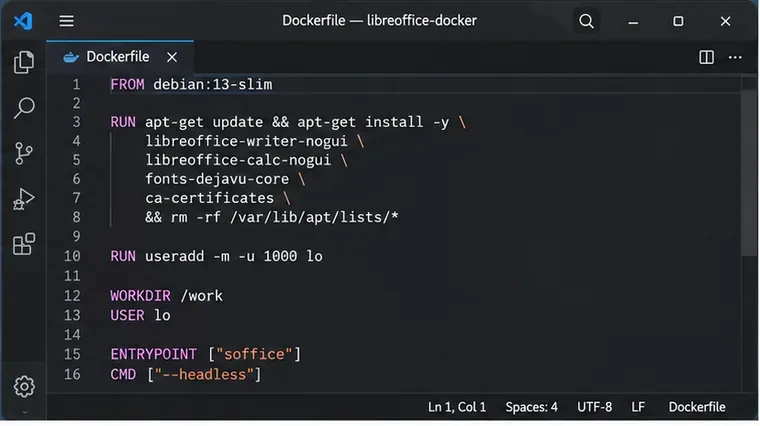
Task: Select the Dockerfile editor tab
Action: 120,57
